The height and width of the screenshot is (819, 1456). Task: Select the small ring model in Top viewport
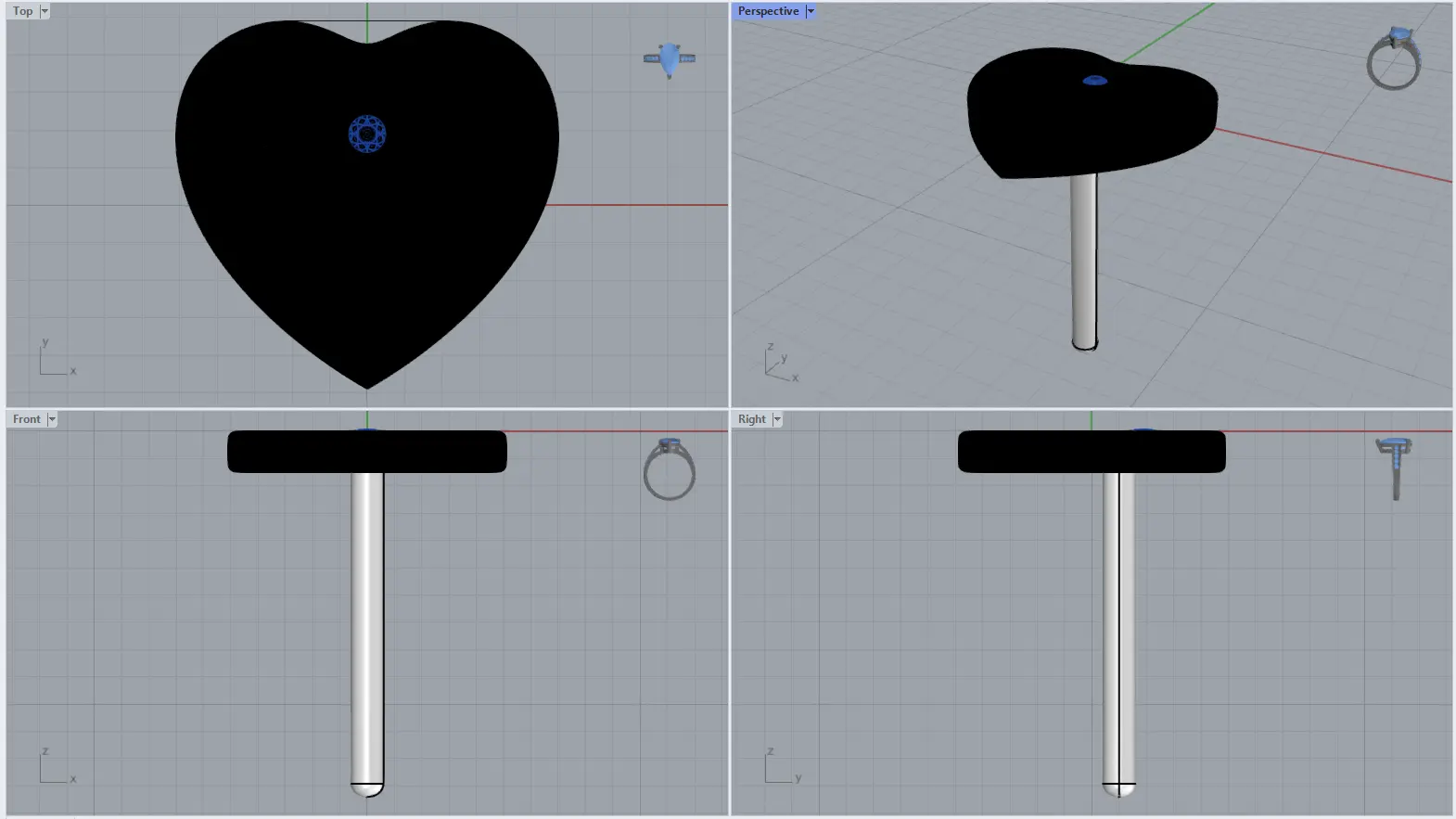pyautogui.click(x=670, y=59)
